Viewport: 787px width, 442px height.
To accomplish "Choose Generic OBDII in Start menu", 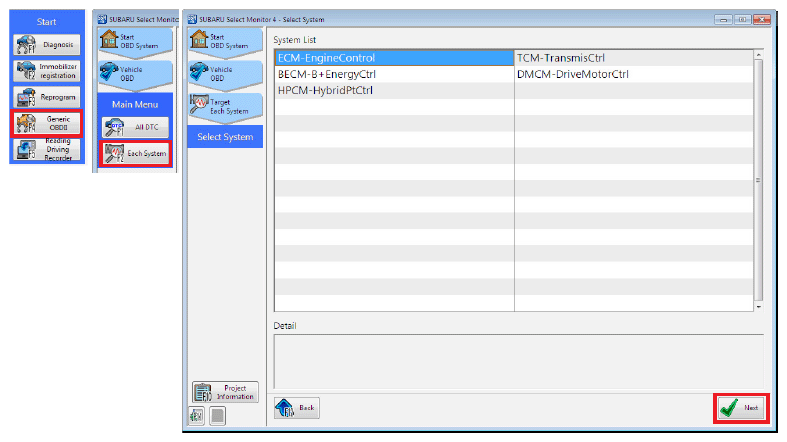I will pyautogui.click(x=47, y=123).
